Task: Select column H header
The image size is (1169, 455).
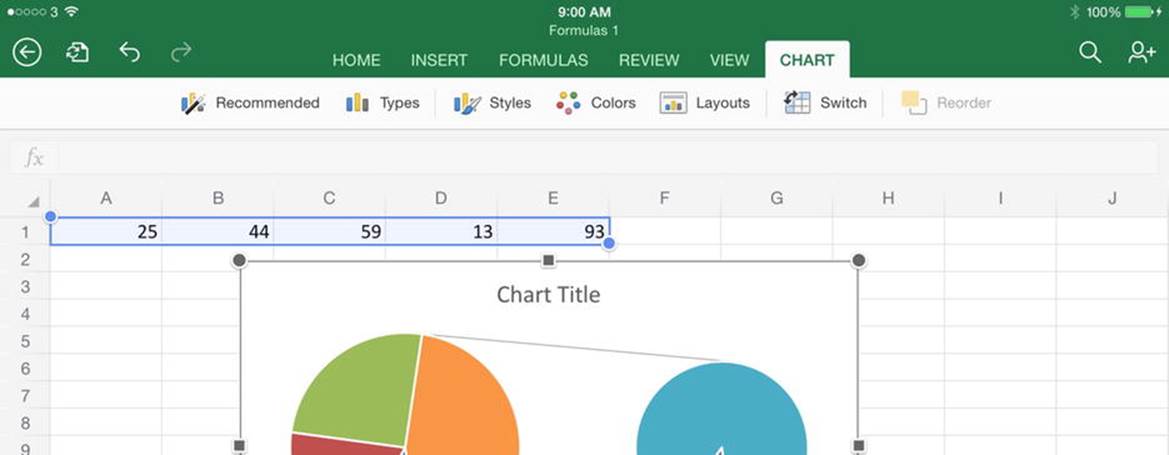Action: [x=889, y=198]
